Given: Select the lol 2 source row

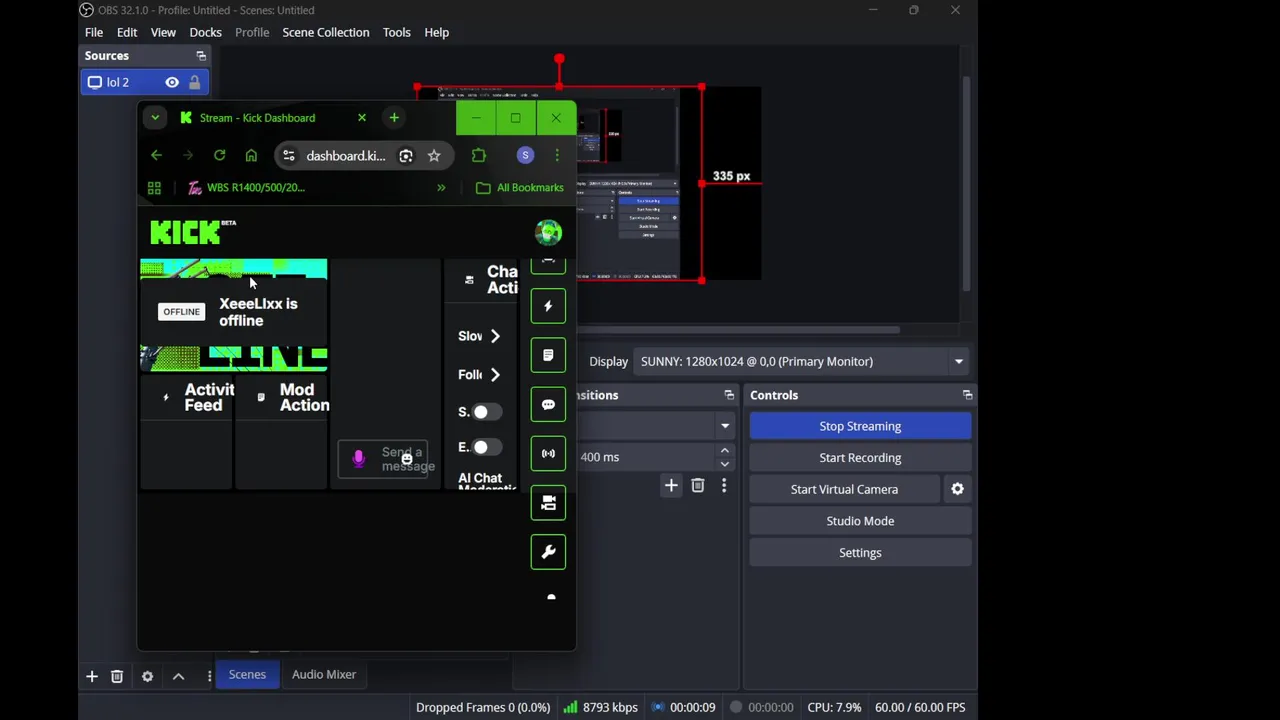Looking at the screenshot, I should point(144,82).
